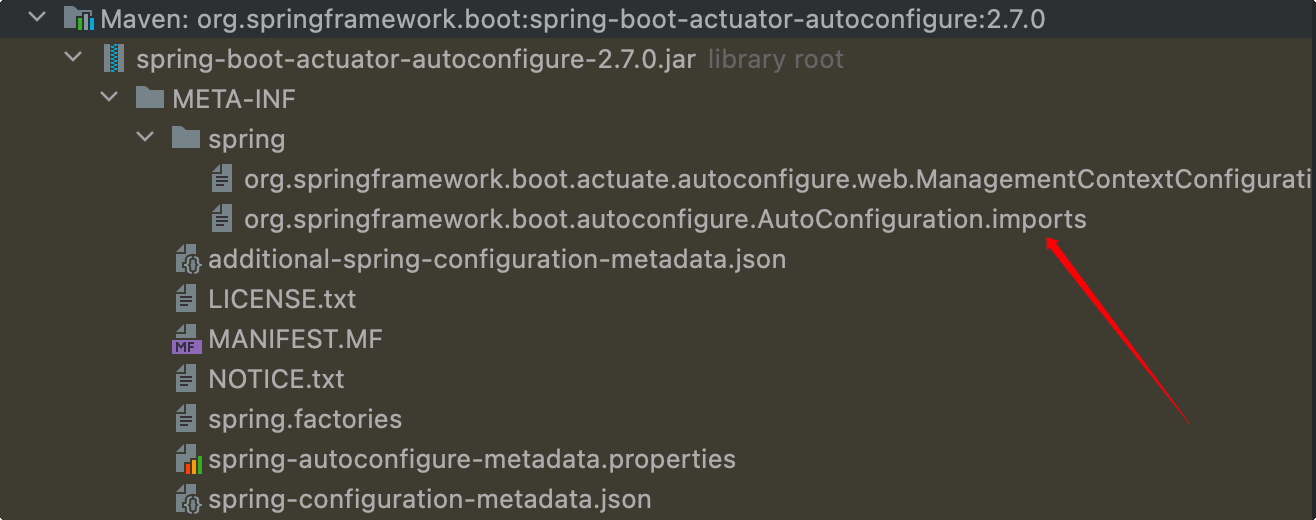Click the MANIFEST.MF file icon
Image resolution: width=1316 pixels, height=520 pixels.
pyautogui.click(x=186, y=339)
